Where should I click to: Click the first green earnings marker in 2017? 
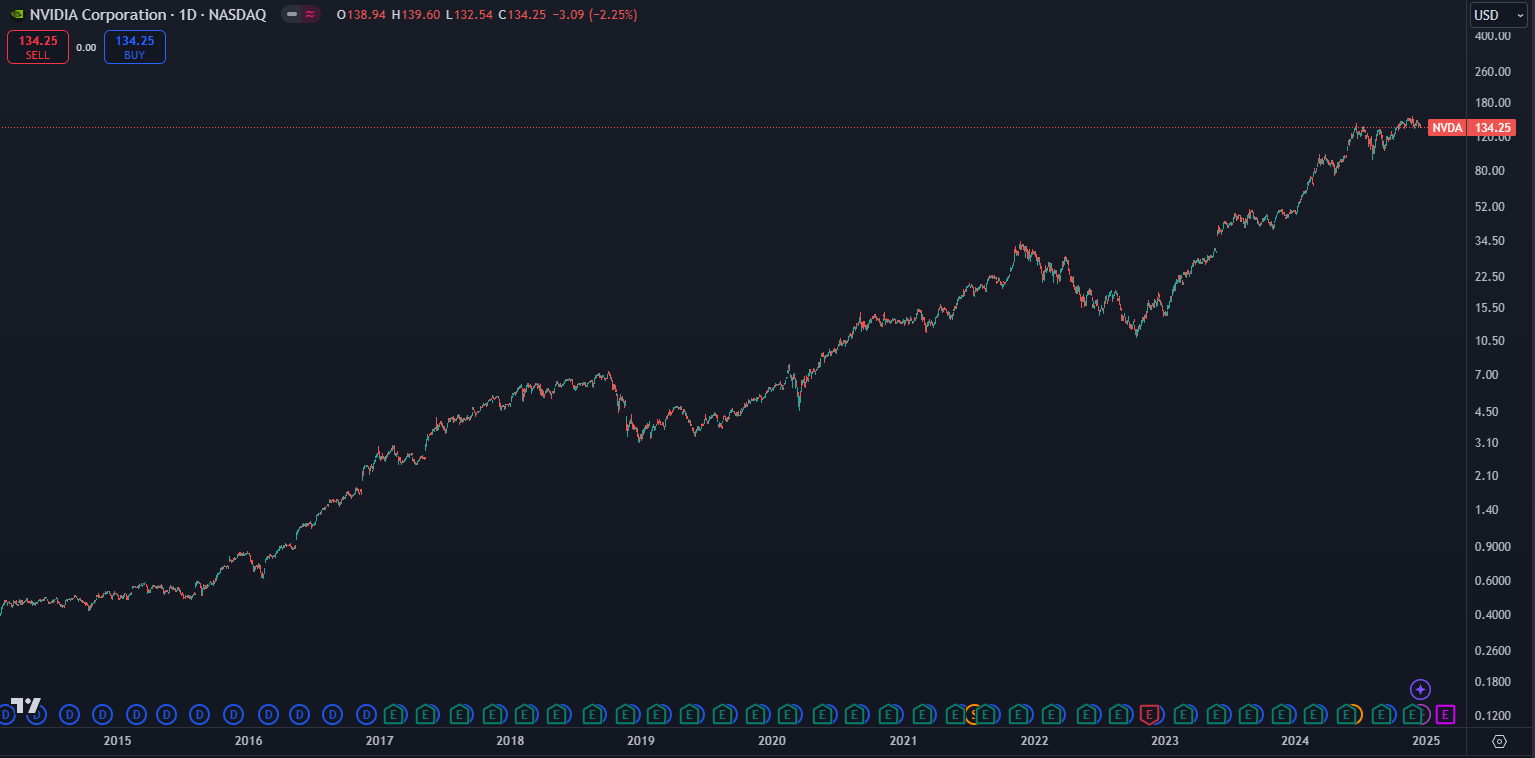pyautogui.click(x=393, y=714)
